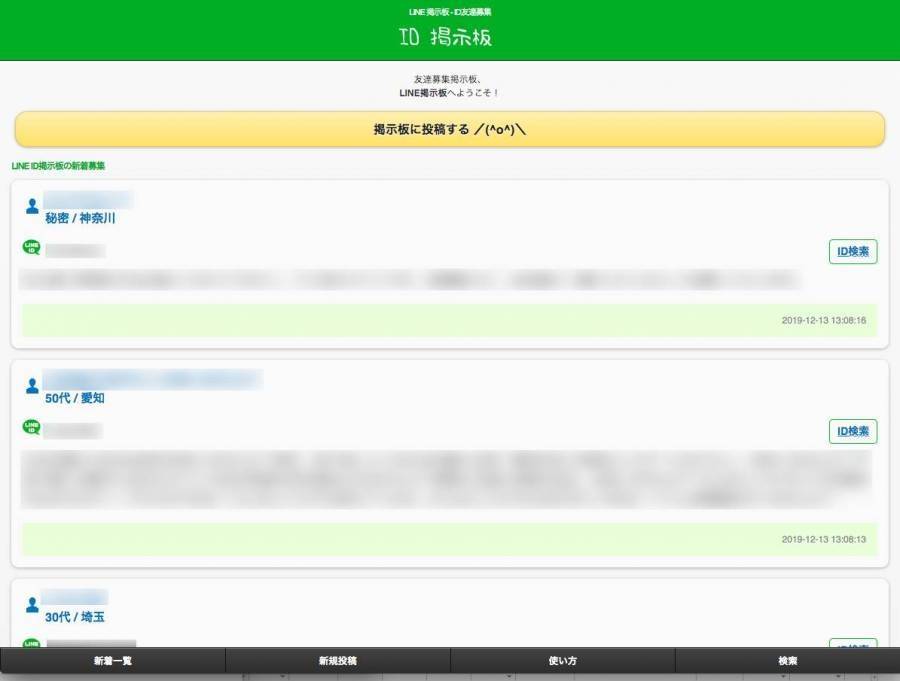Screen dimensions: 900x681
Task: Click the timestamp 2019-12-13 13:08:13
Action: [824, 539]
